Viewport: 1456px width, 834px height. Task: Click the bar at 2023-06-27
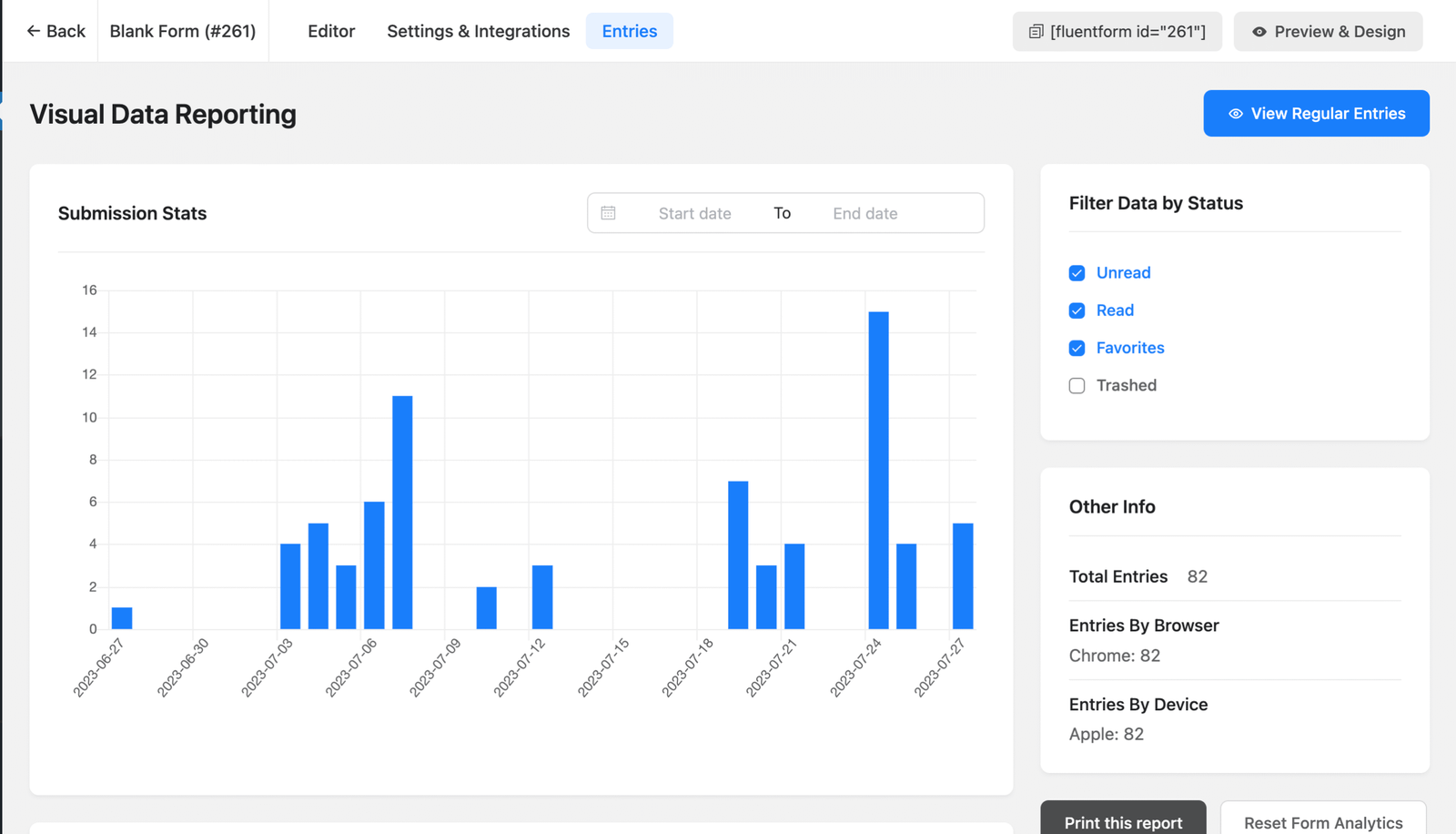click(122, 618)
